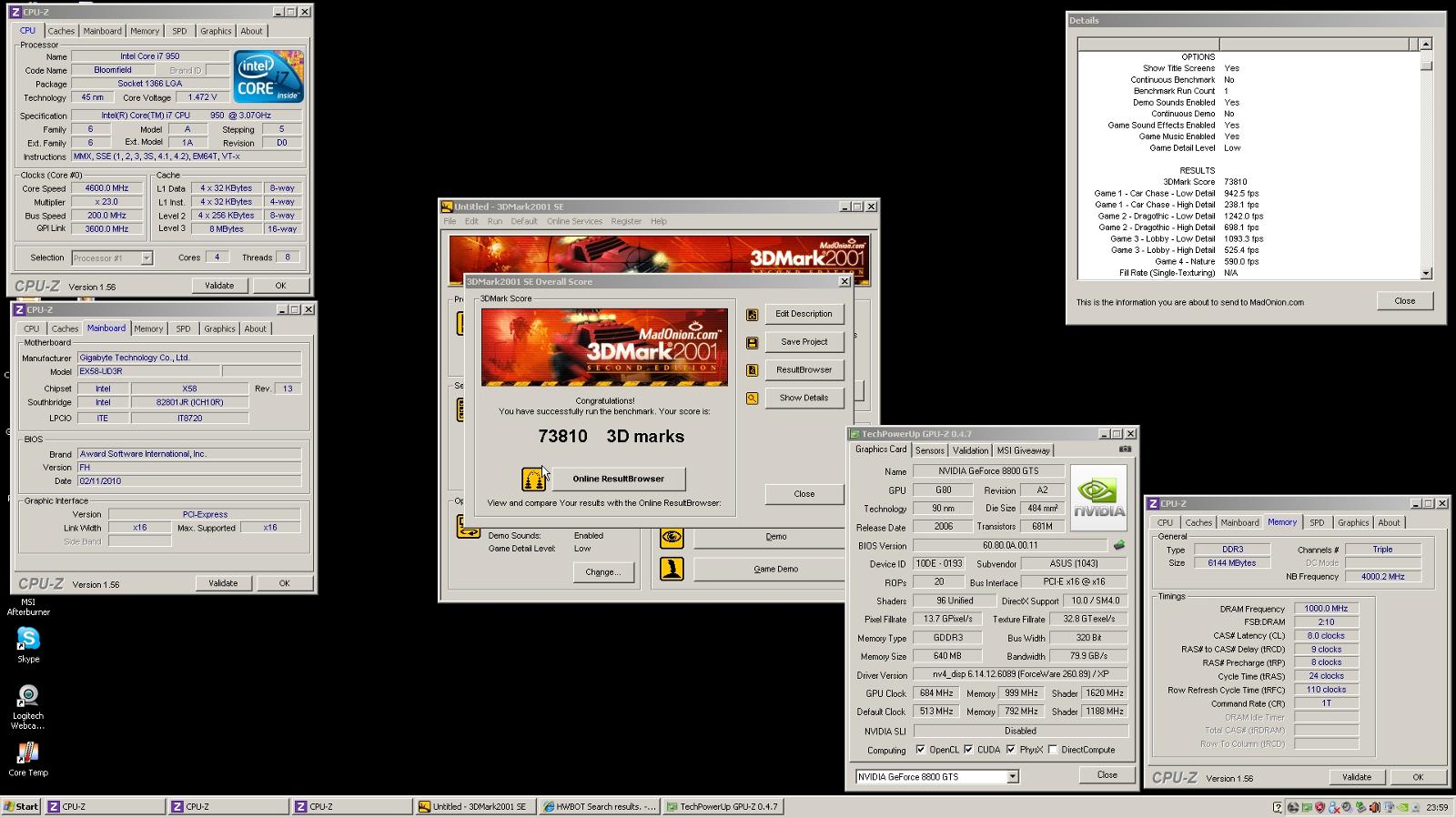Click the GPU-Z camera screenshot icon

pos(1125,449)
